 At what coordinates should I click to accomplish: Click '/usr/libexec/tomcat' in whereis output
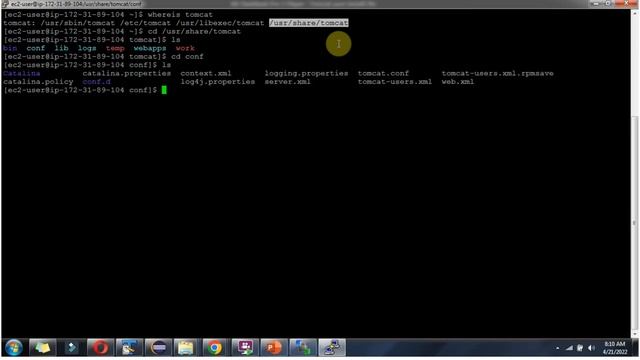pyautogui.click(x=220, y=23)
